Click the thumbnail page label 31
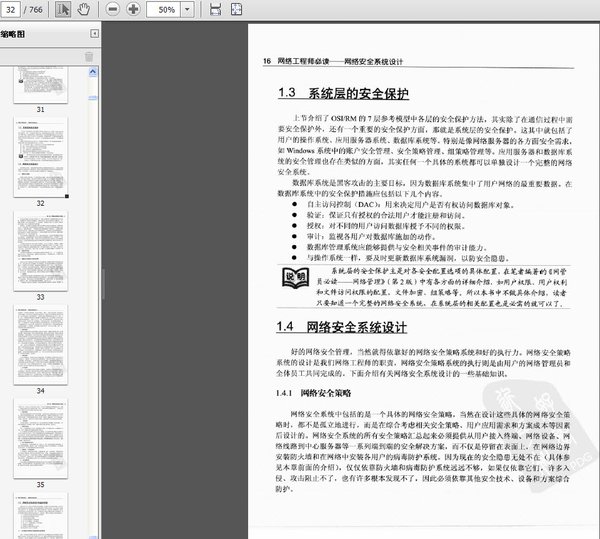Image resolution: width=600 pixels, height=539 pixels. pyautogui.click(x=41, y=109)
